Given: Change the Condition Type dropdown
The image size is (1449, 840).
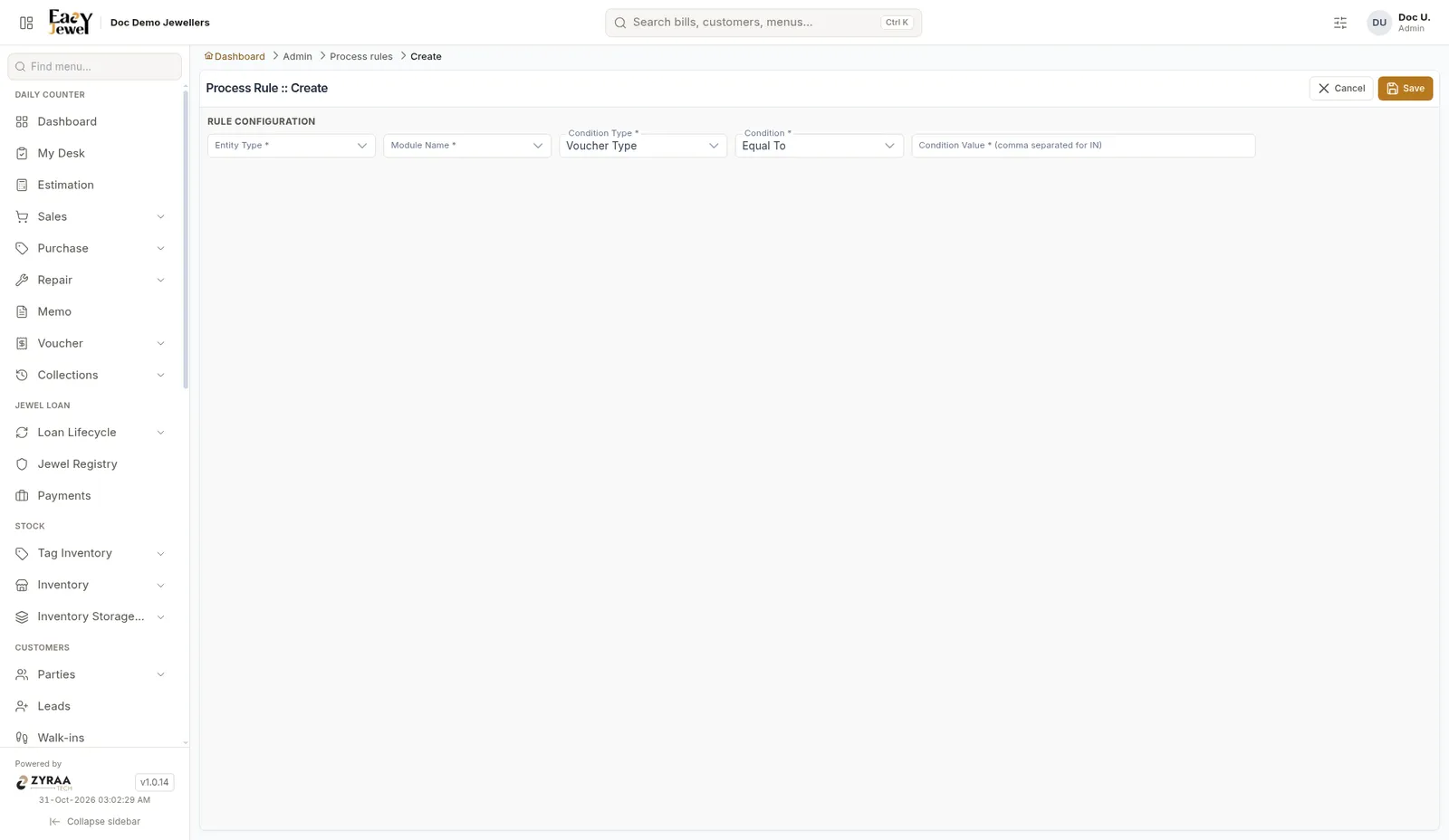Looking at the screenshot, I should click(643, 146).
